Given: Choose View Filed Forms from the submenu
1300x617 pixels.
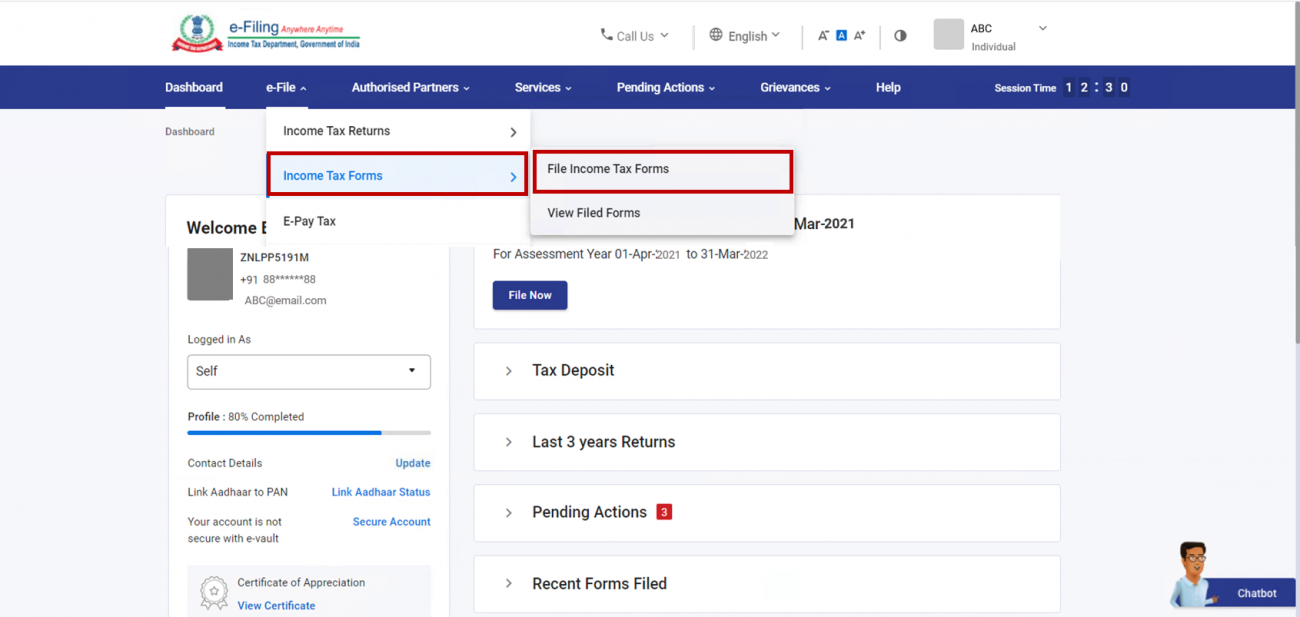Looking at the screenshot, I should tap(593, 212).
